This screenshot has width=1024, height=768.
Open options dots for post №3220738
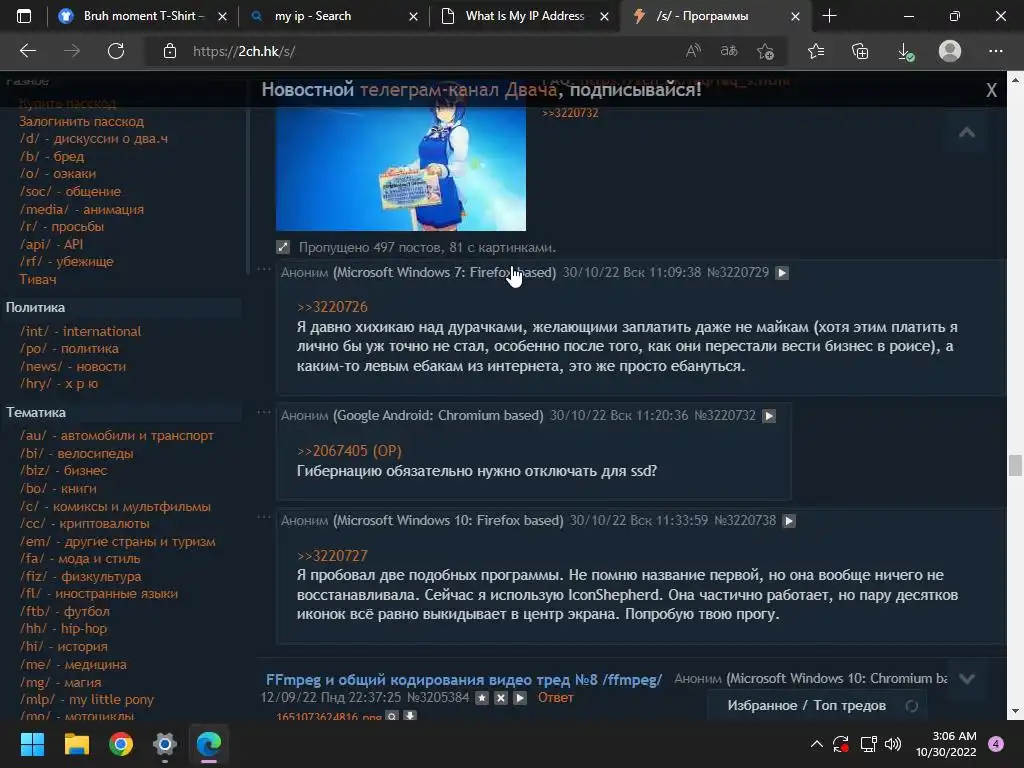tap(264, 517)
